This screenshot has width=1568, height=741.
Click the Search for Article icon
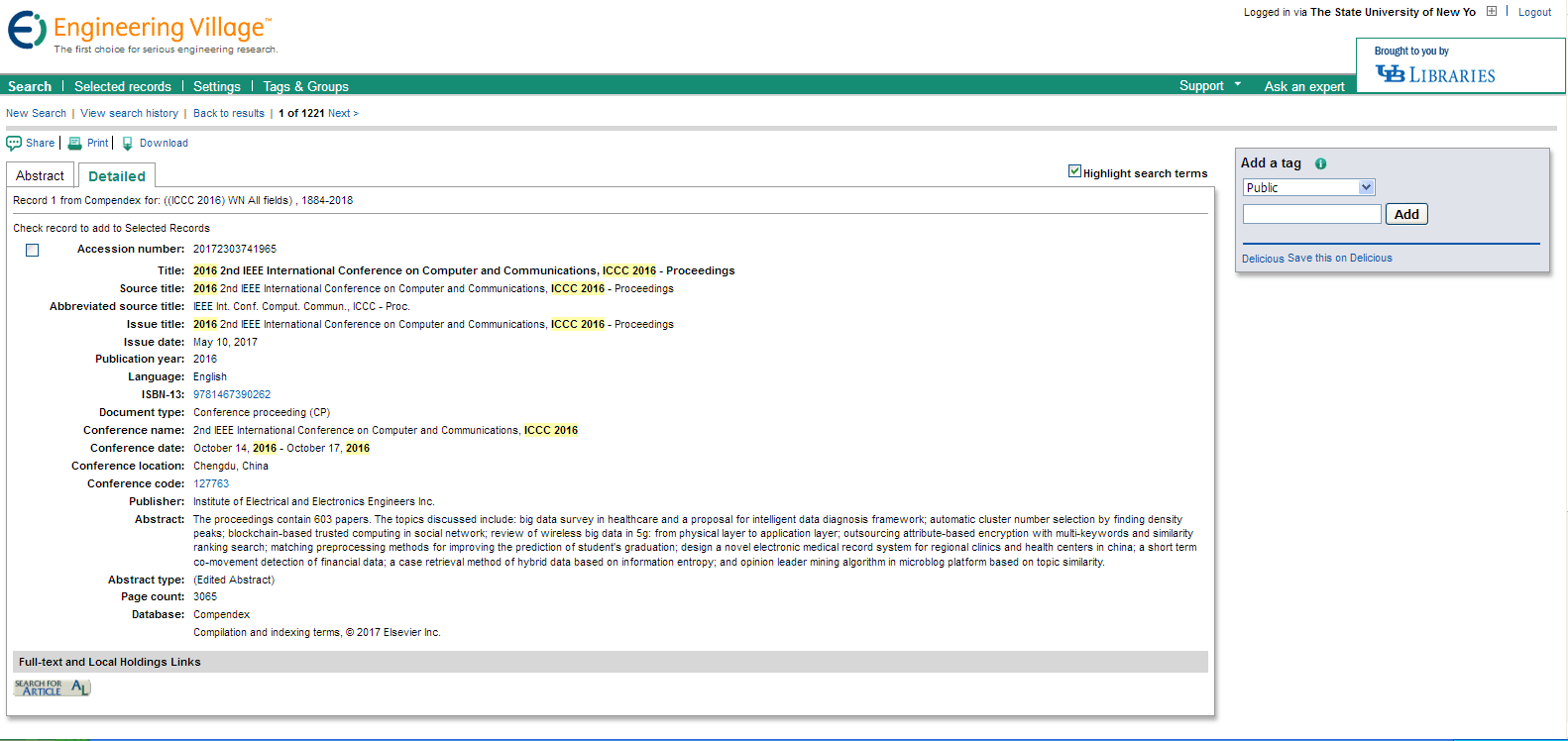coord(53,688)
